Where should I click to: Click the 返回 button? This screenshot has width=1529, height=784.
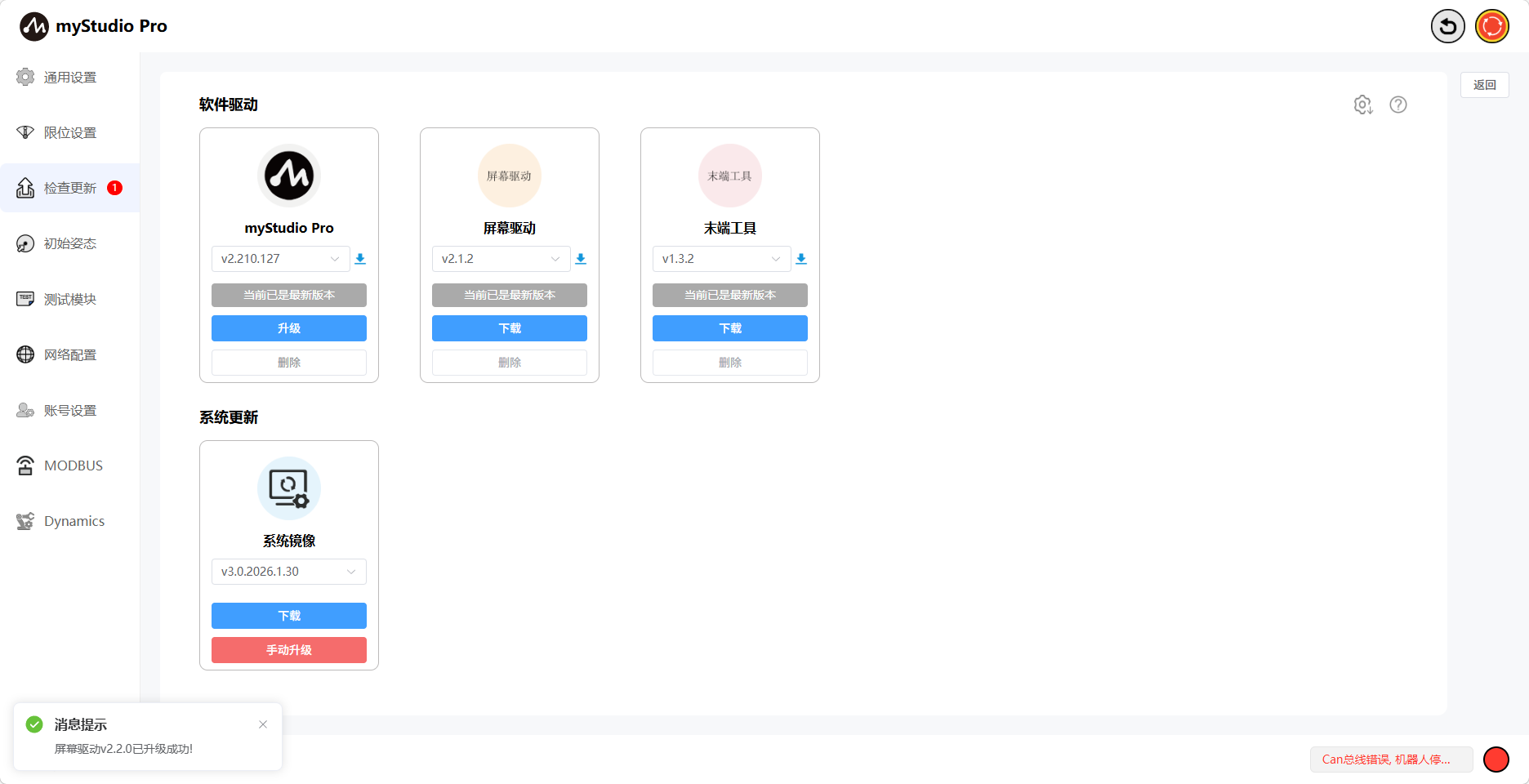pos(1484,85)
